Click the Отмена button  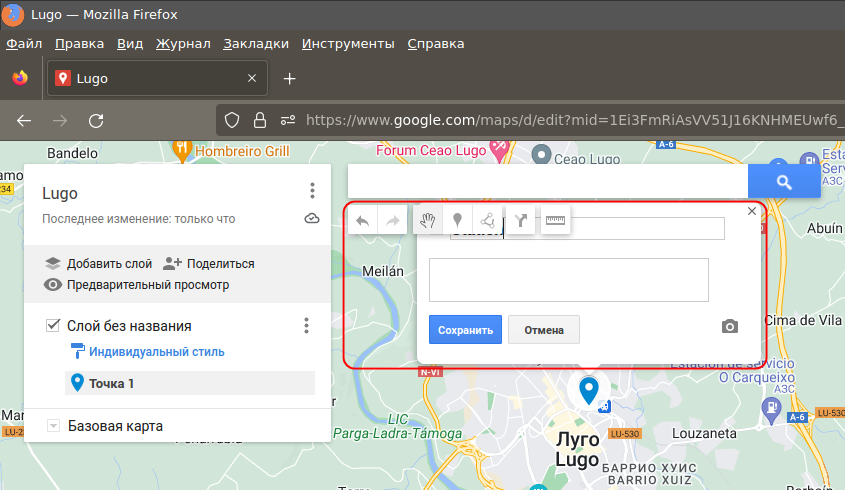[x=544, y=329]
